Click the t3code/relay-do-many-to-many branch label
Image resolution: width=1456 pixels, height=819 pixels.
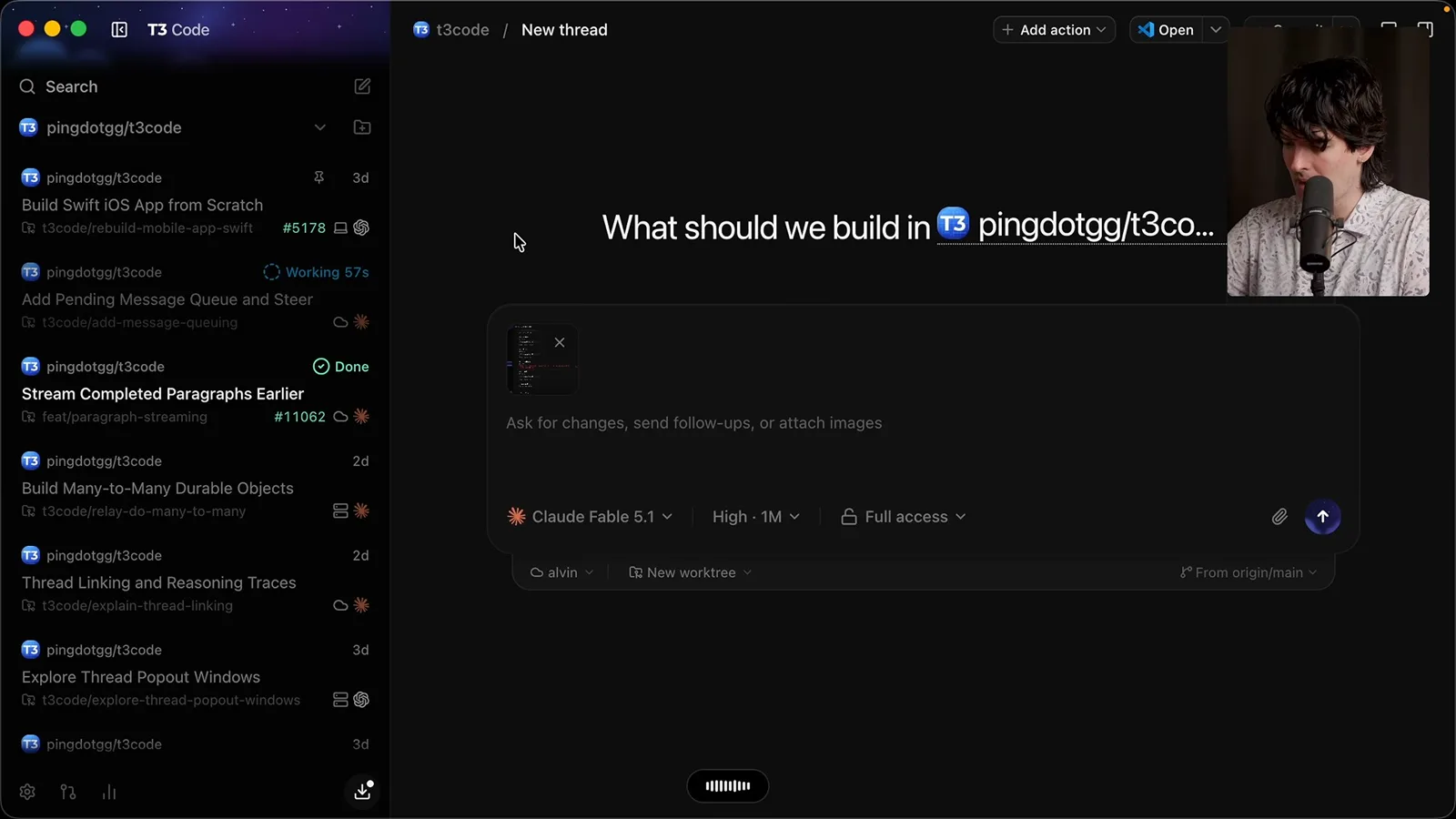[x=144, y=511]
